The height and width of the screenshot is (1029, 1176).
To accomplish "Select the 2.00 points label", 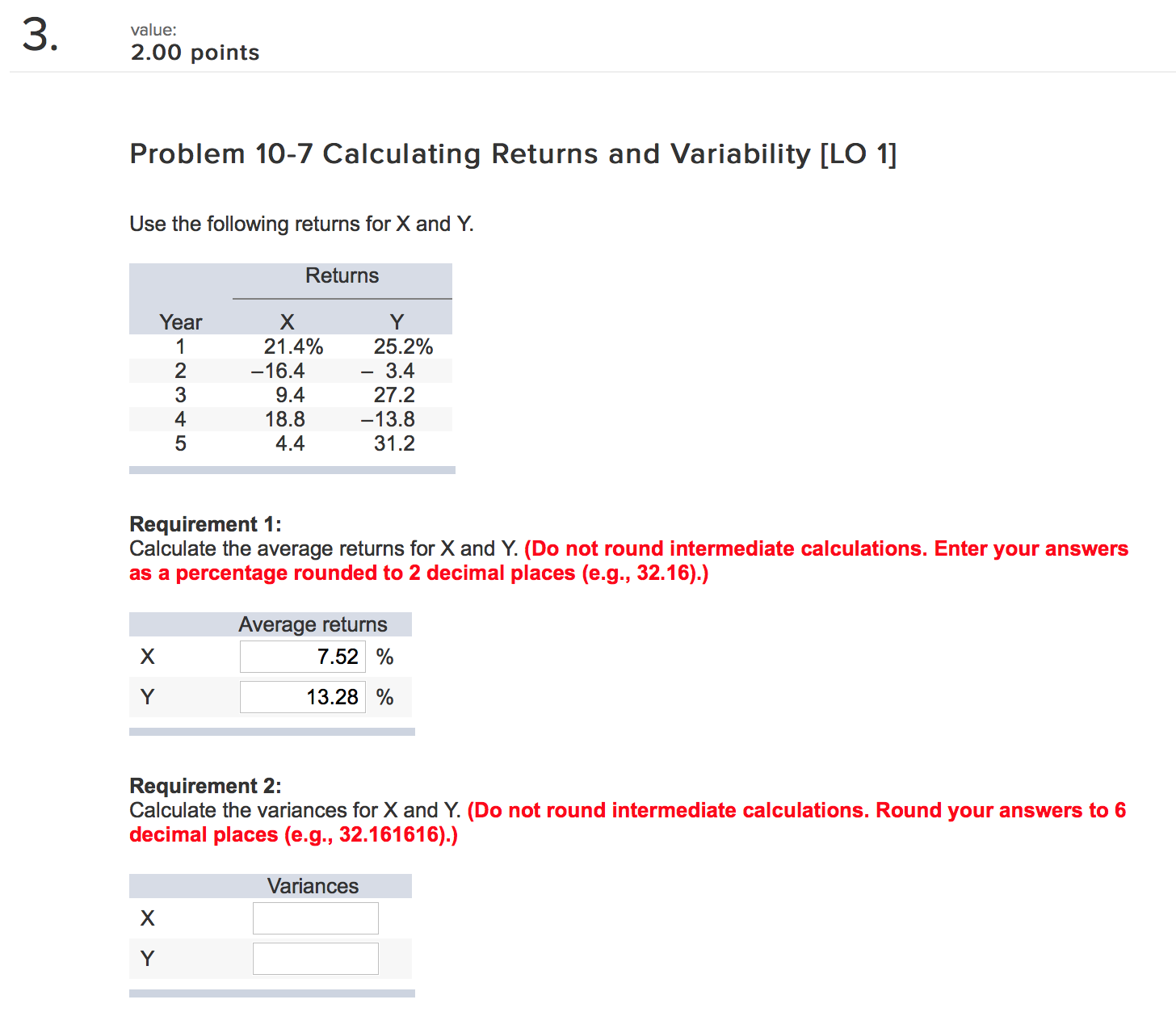I will (195, 52).
